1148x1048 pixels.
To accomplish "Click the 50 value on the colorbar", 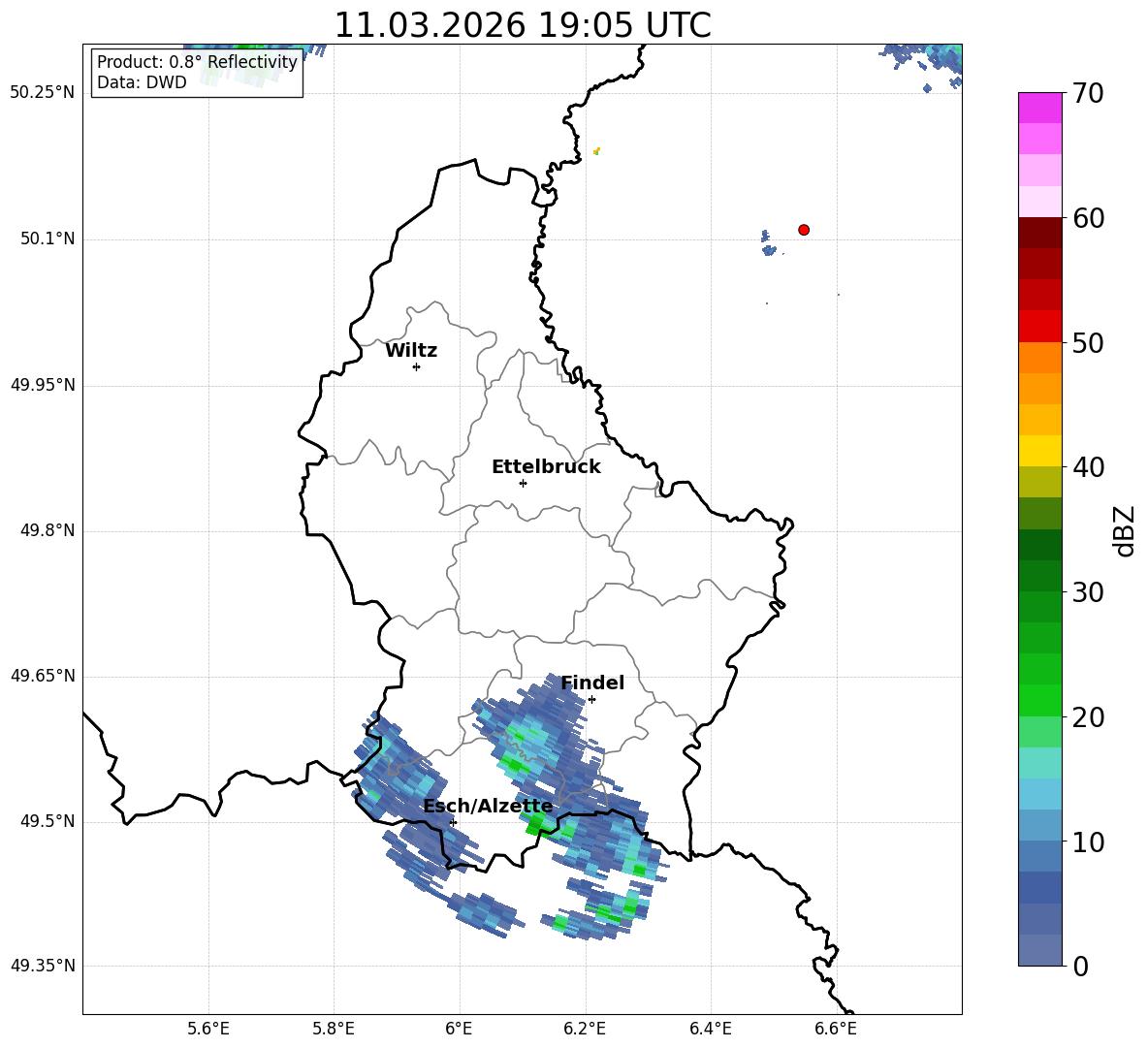I will tap(1089, 343).
